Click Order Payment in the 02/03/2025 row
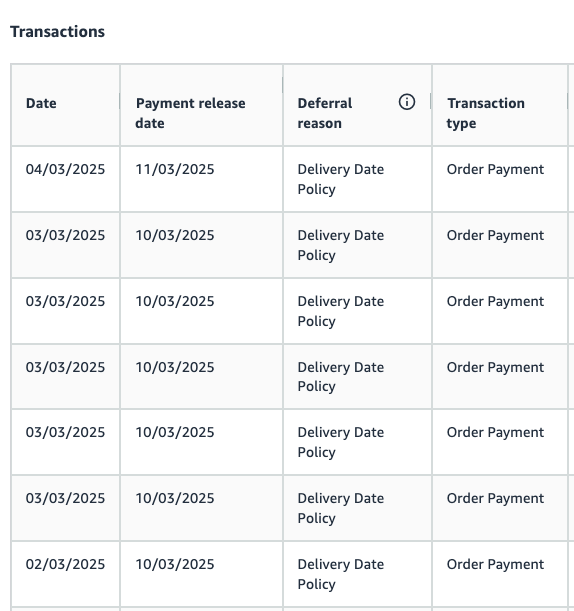Image resolution: width=574 pixels, height=611 pixels. tap(495, 564)
